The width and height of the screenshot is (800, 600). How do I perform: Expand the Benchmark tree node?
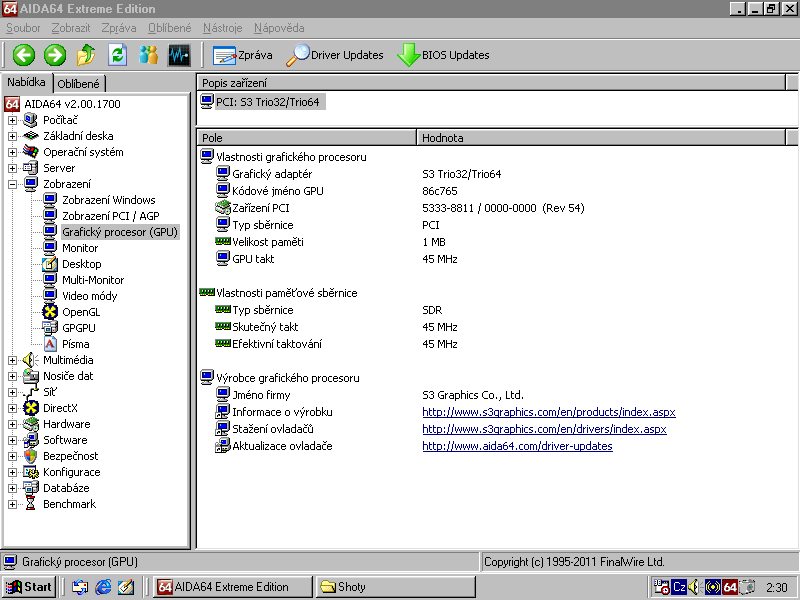tap(13, 504)
